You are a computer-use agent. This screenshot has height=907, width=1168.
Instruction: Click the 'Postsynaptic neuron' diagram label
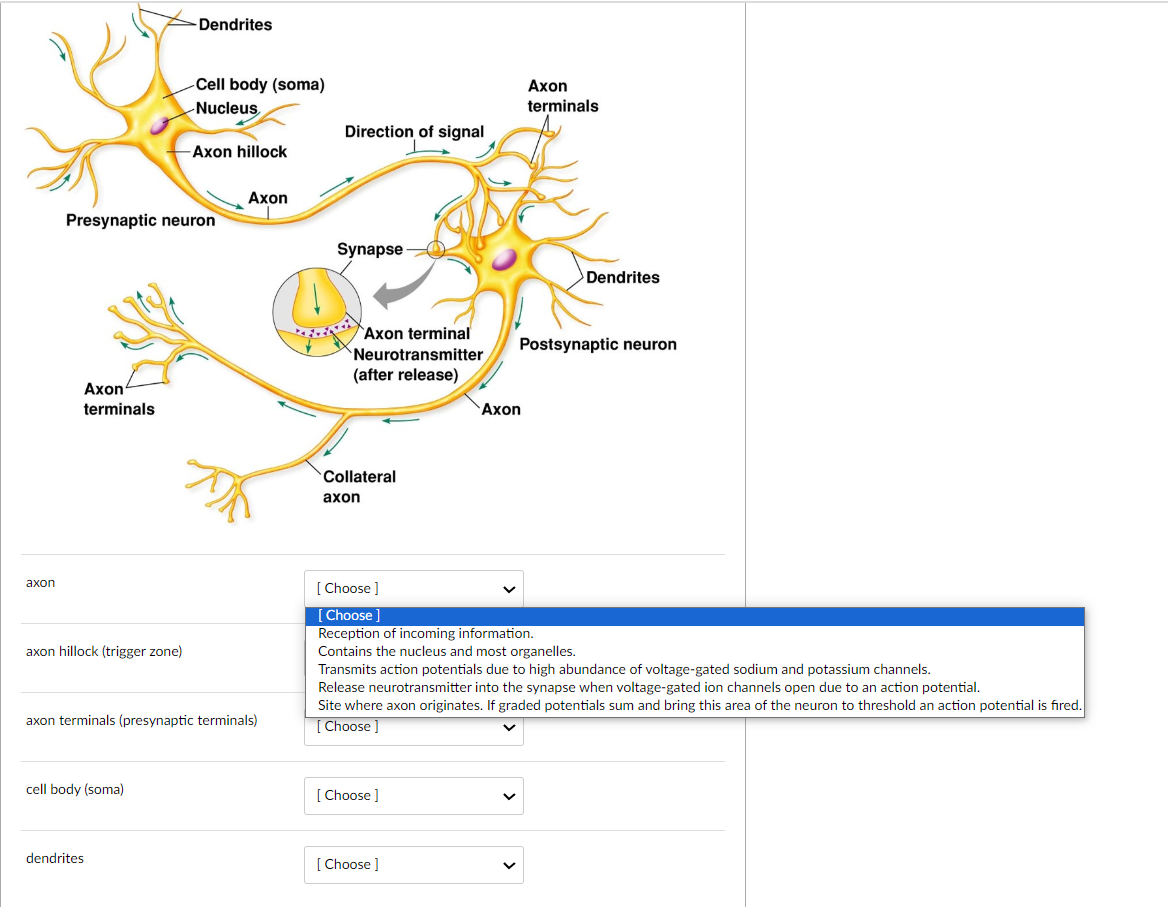pos(597,344)
